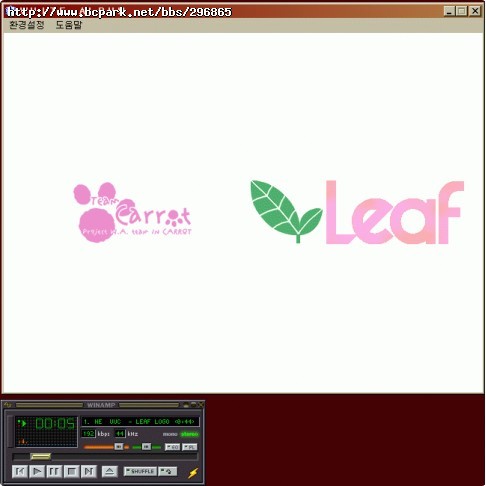This screenshot has height=486, width=486.
Task: Go to previous track in Winamp
Action: coord(20,471)
